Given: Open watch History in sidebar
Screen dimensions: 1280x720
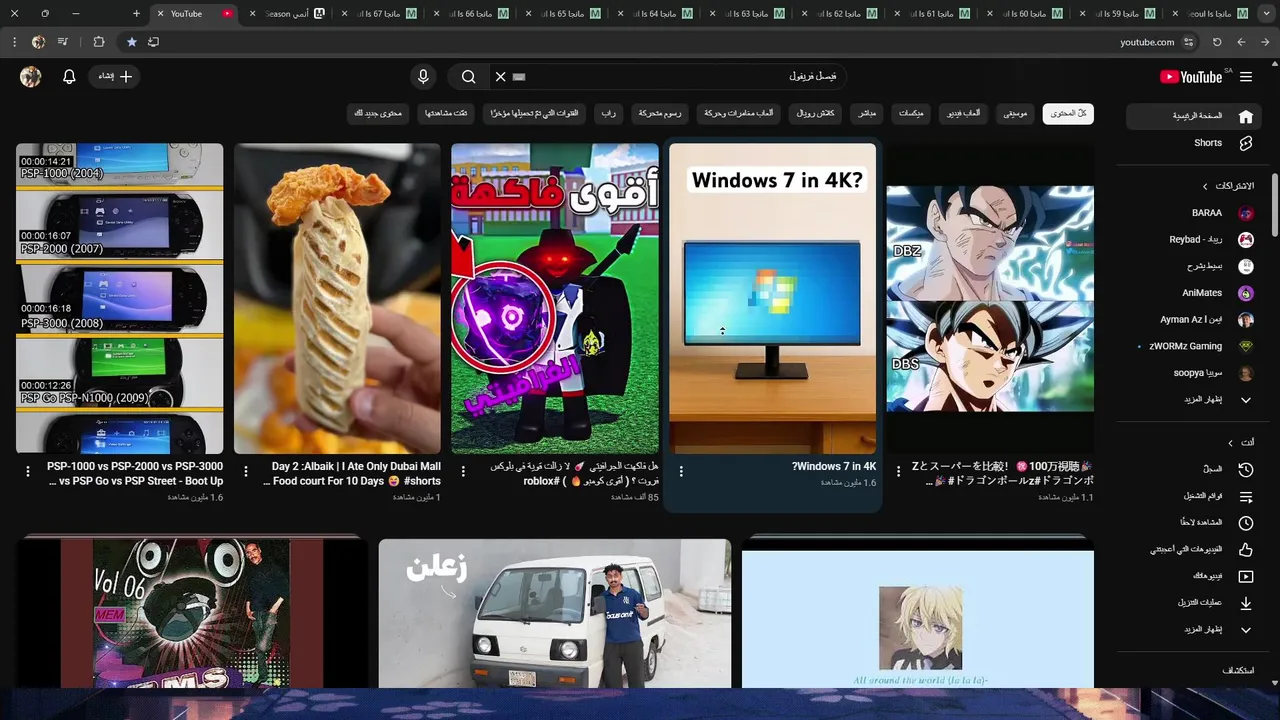Looking at the screenshot, I should point(1192,469).
